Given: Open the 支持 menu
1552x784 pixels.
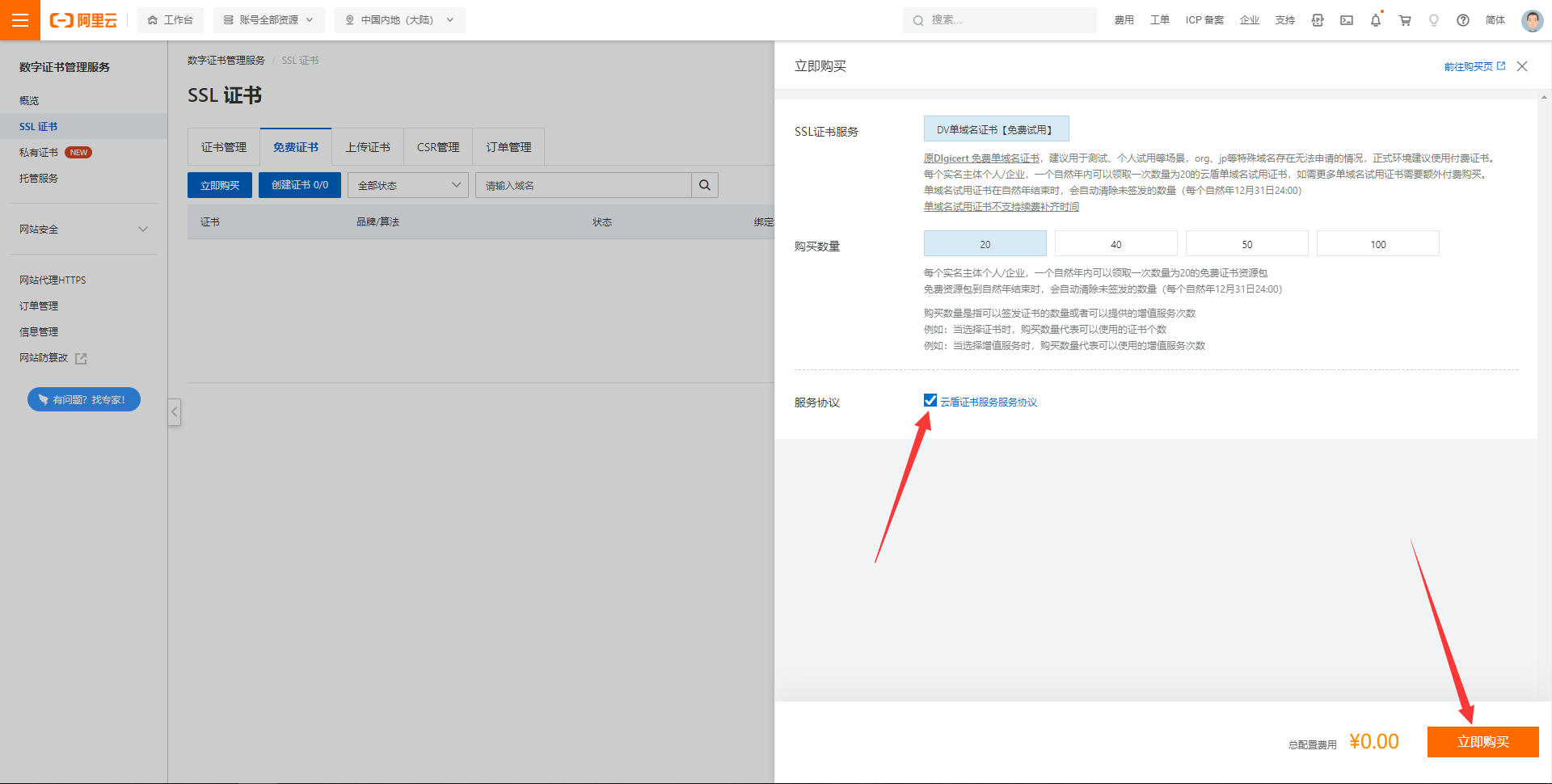Looking at the screenshot, I should [x=1285, y=20].
